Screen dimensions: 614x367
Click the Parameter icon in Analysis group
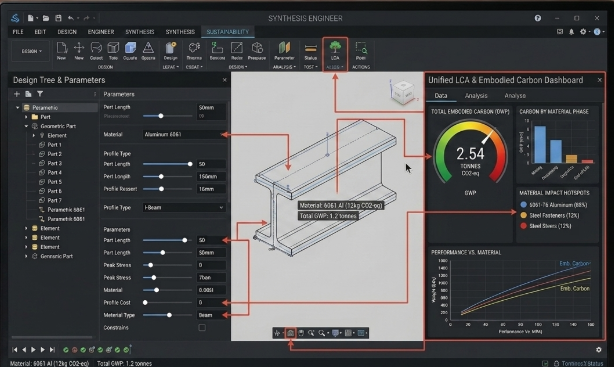coord(284,48)
